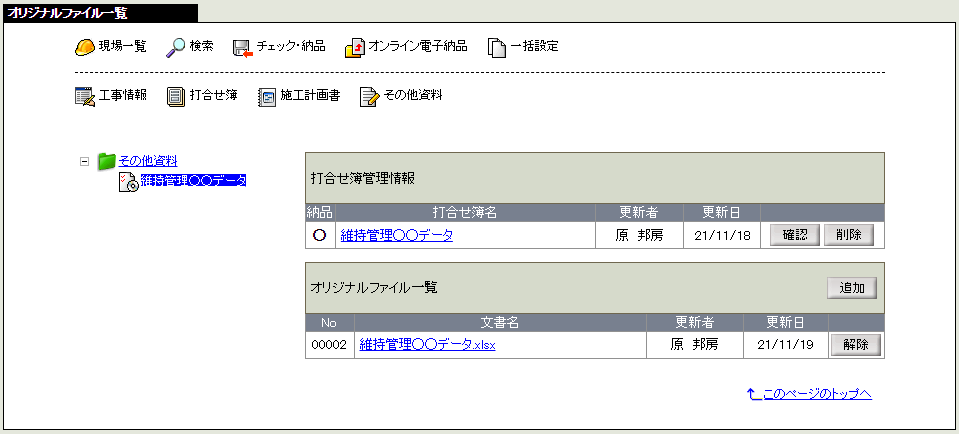Click 打合せ簿管理情報 panel title
This screenshot has width=959, height=434.
click(363, 178)
